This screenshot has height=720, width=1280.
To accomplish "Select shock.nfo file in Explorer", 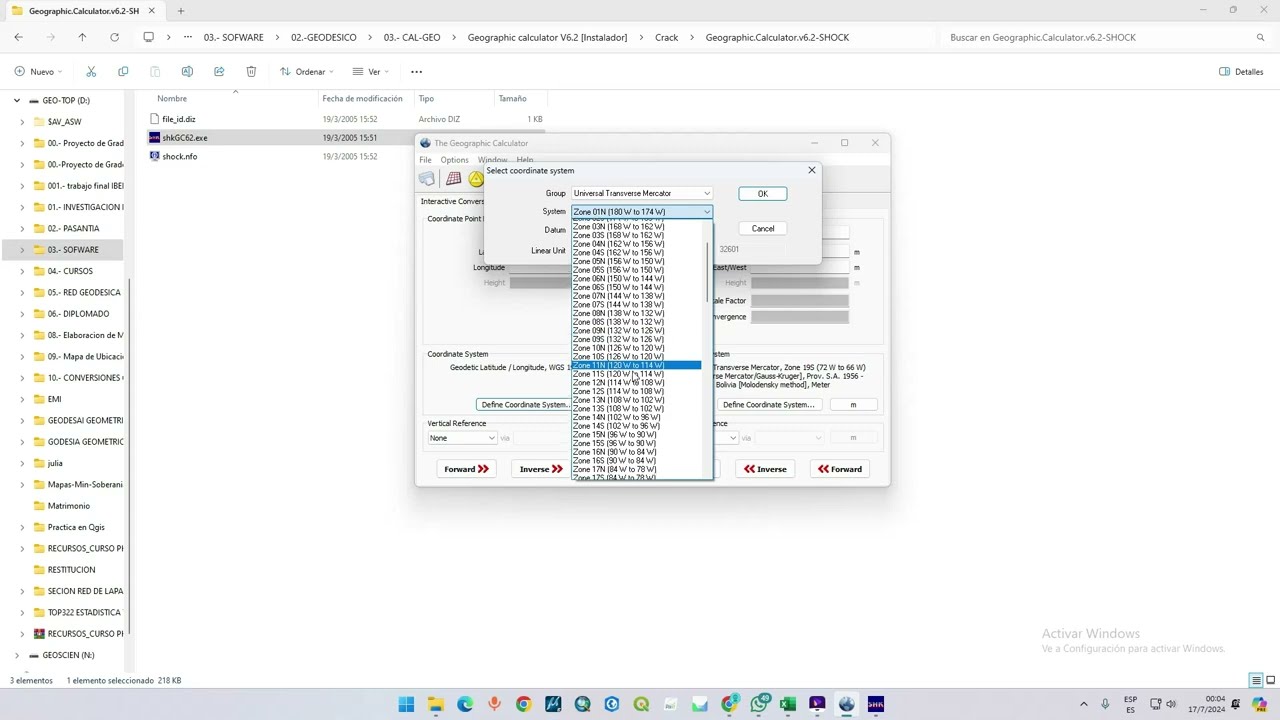I will 180,157.
